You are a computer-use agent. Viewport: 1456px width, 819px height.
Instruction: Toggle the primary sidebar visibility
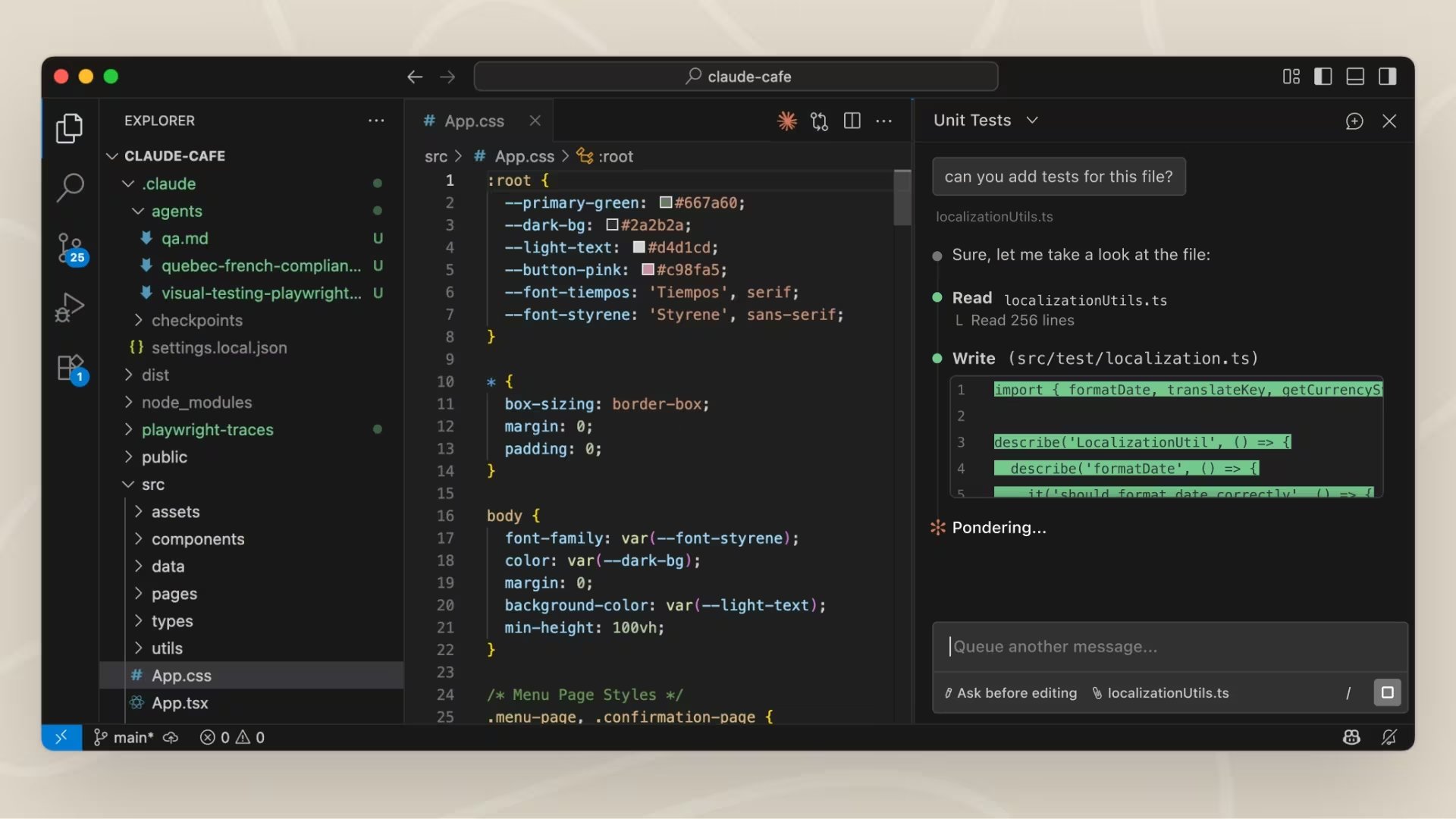point(1323,76)
